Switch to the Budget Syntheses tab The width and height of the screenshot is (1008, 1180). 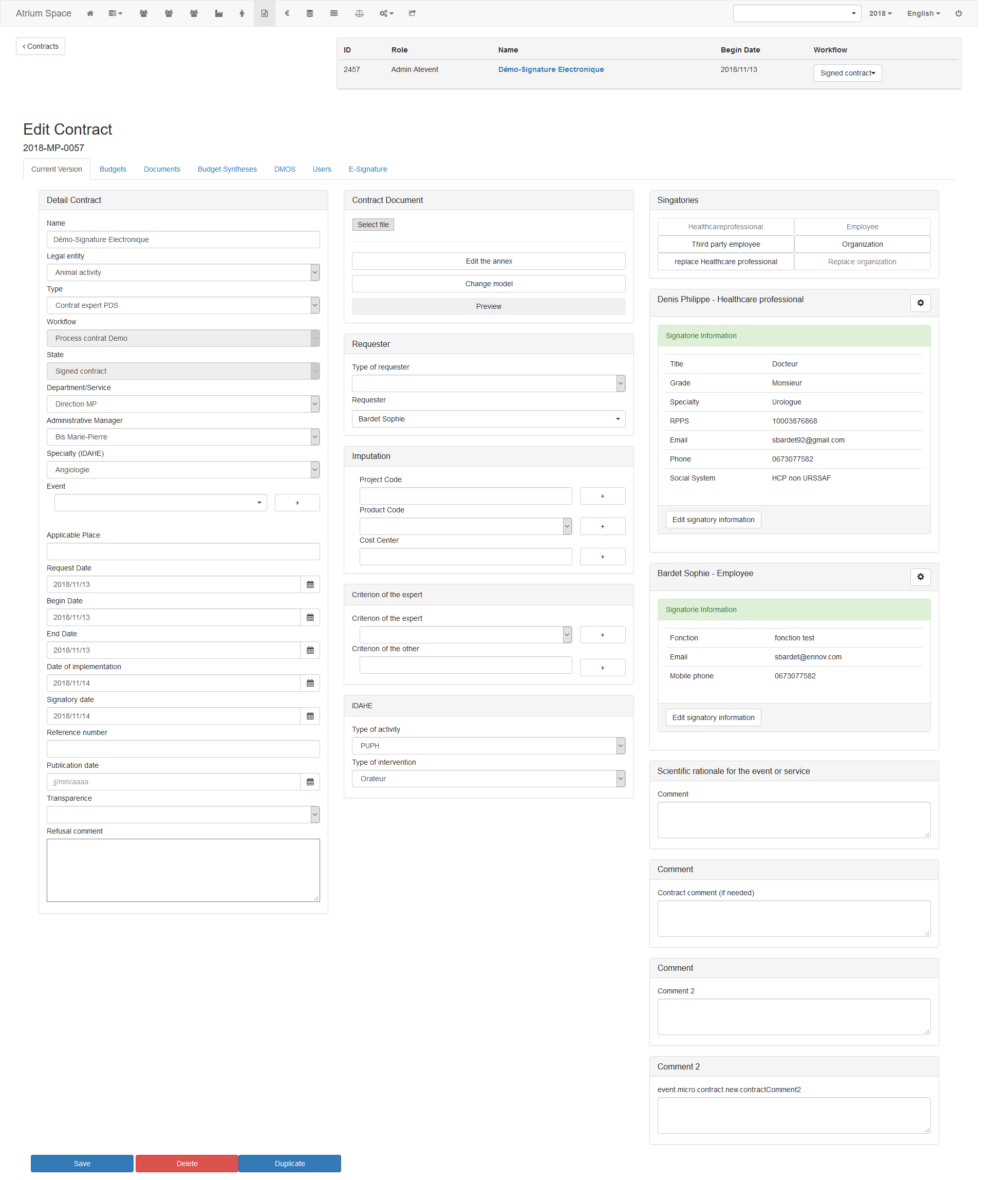227,169
